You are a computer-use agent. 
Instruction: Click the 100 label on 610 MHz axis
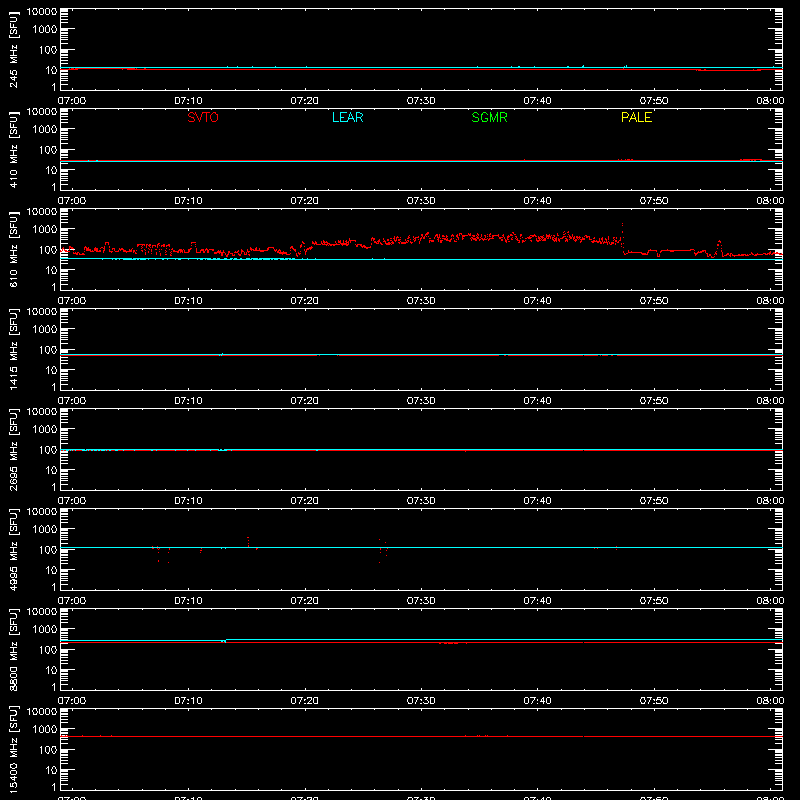pos(48,250)
